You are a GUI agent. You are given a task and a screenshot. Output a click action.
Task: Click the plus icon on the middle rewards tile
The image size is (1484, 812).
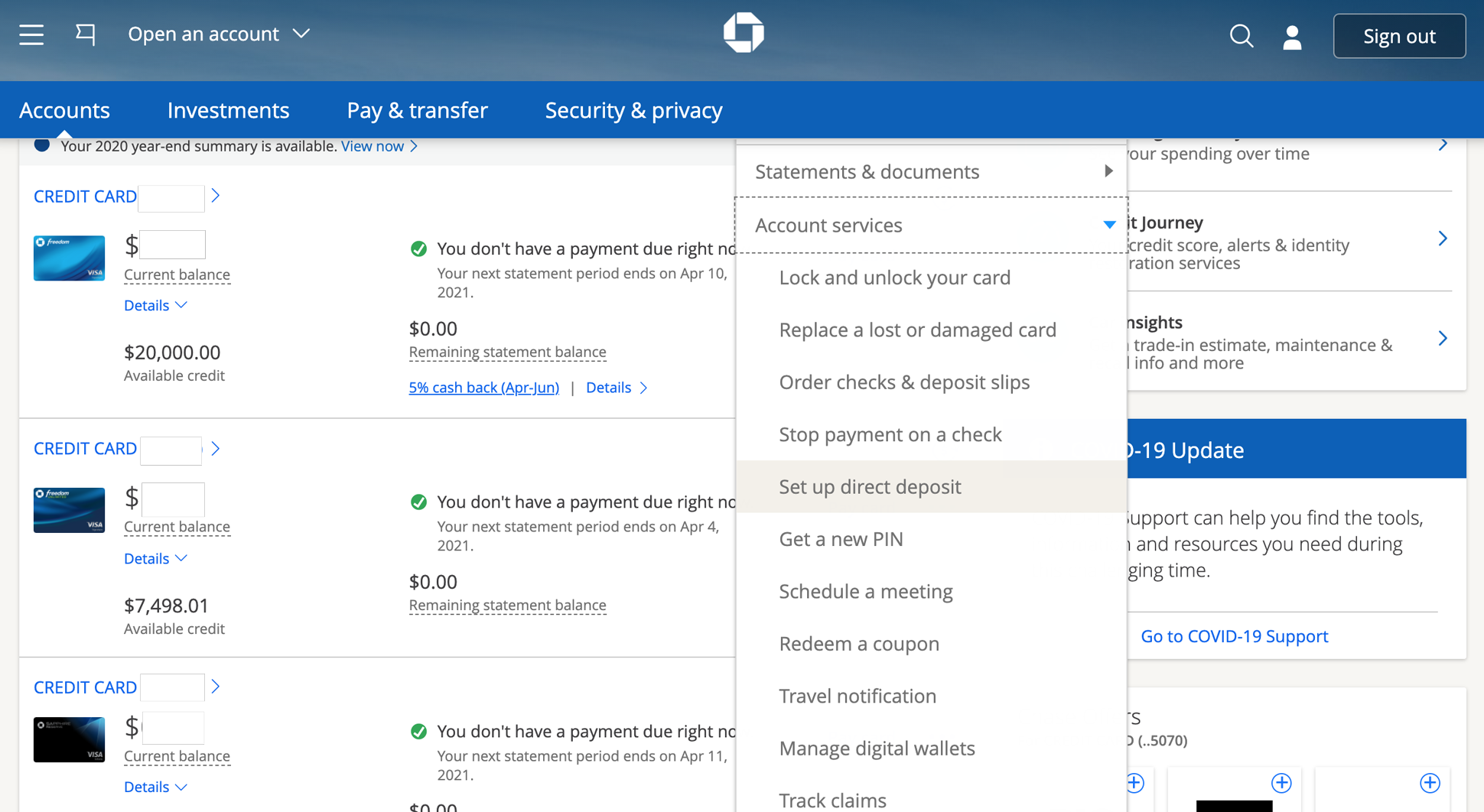(1281, 782)
